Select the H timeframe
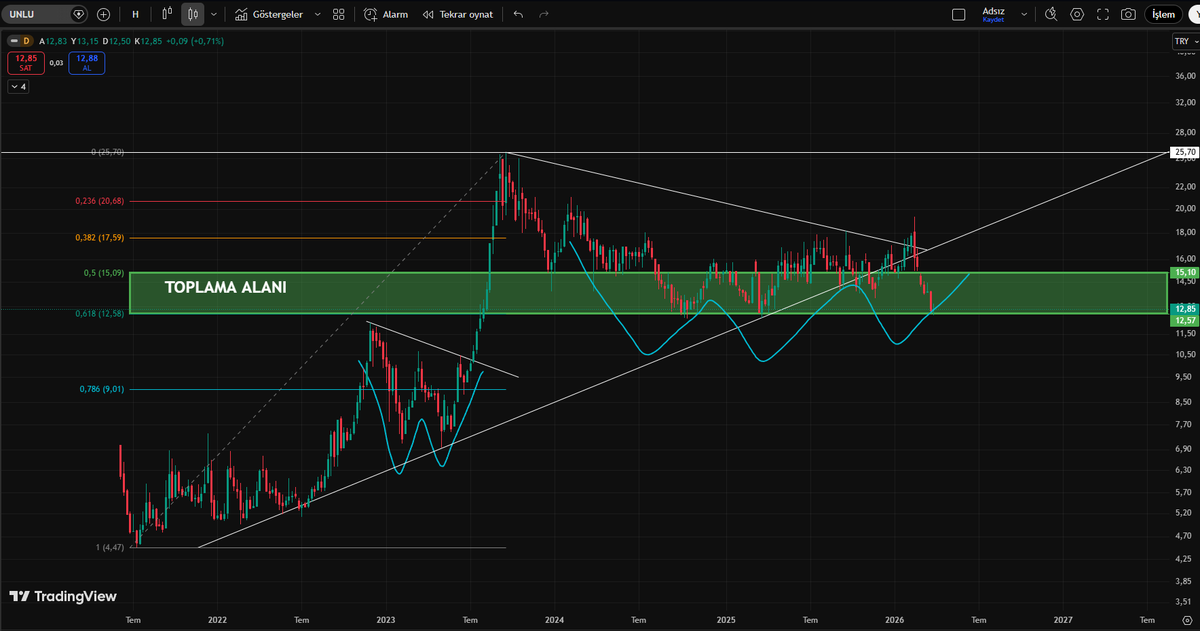This screenshot has width=1200, height=631. [x=135, y=14]
